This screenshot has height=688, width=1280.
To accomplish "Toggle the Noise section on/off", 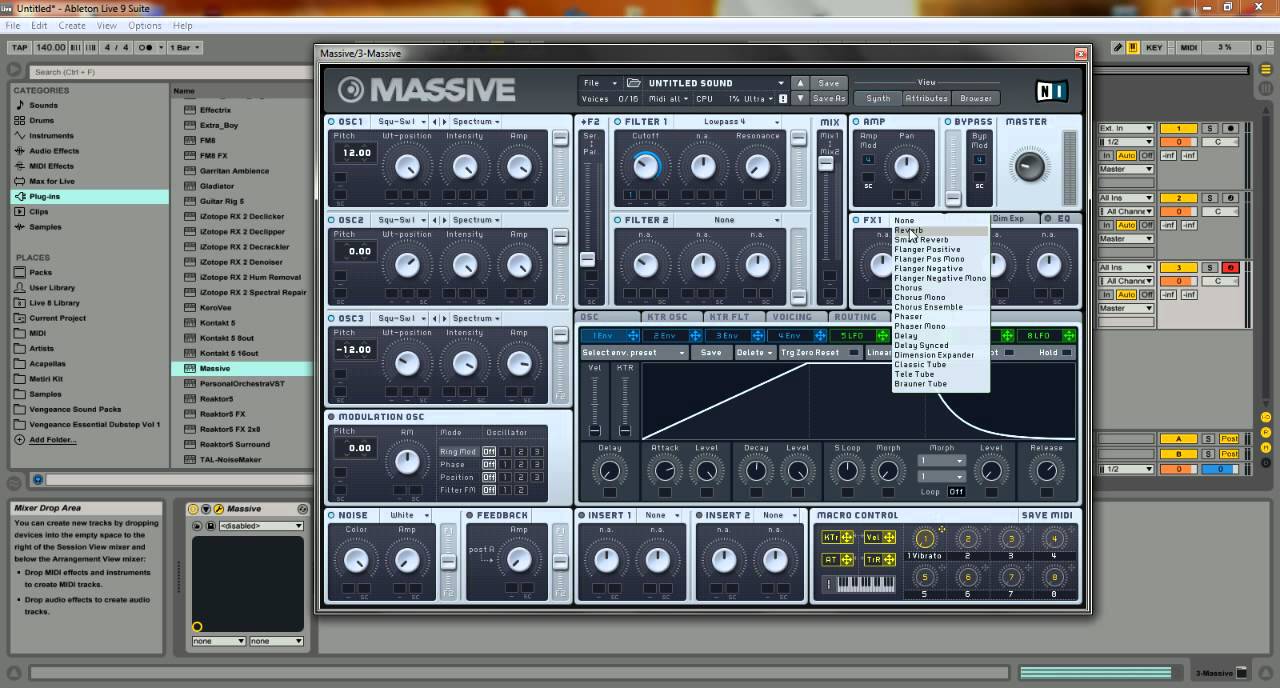I will (x=332, y=516).
